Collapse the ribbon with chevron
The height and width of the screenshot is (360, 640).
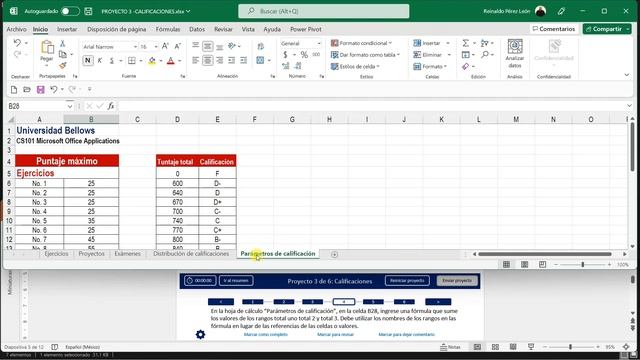click(x=627, y=75)
